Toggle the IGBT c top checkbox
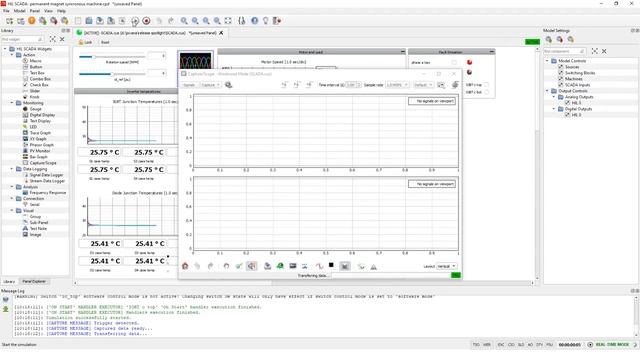The image size is (640, 360). point(486,85)
